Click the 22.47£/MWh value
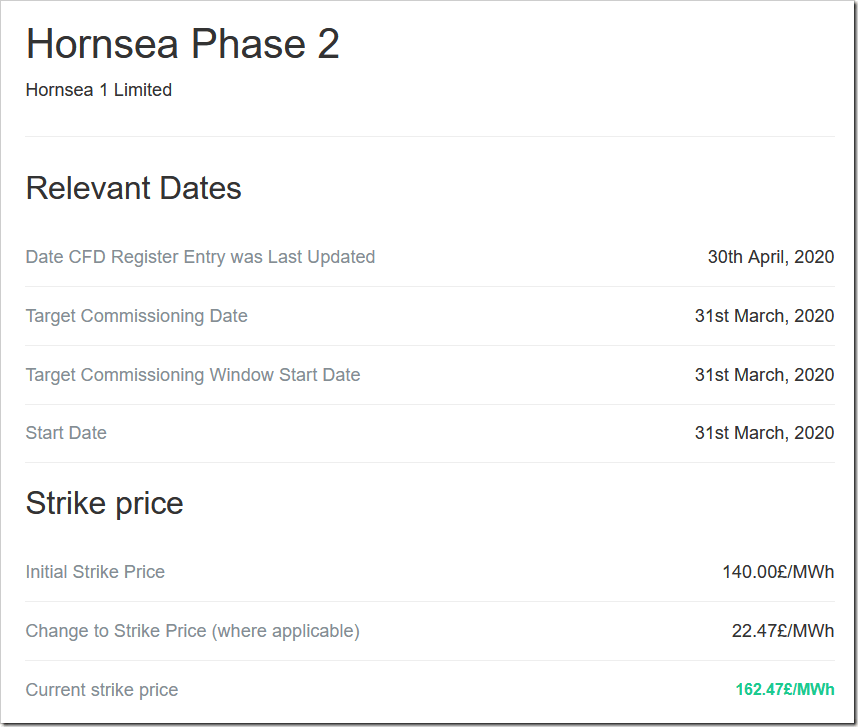The image size is (858, 727). point(782,631)
